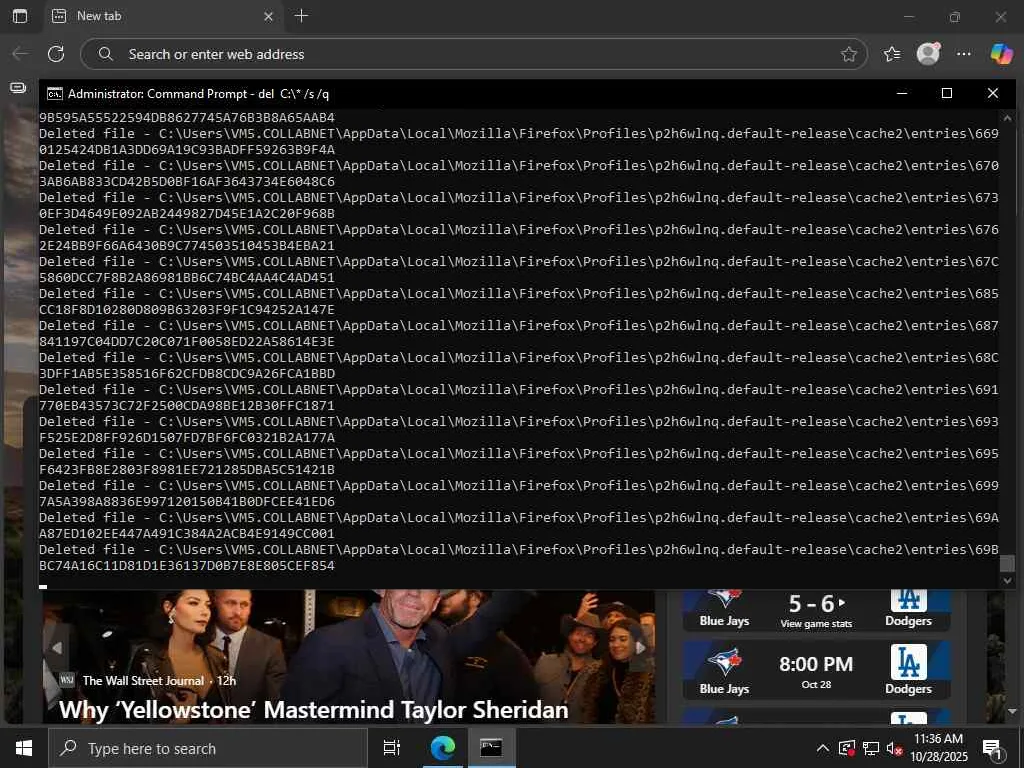1024x768 pixels.
Task: Open the Favorites list icon
Action: click(891, 54)
